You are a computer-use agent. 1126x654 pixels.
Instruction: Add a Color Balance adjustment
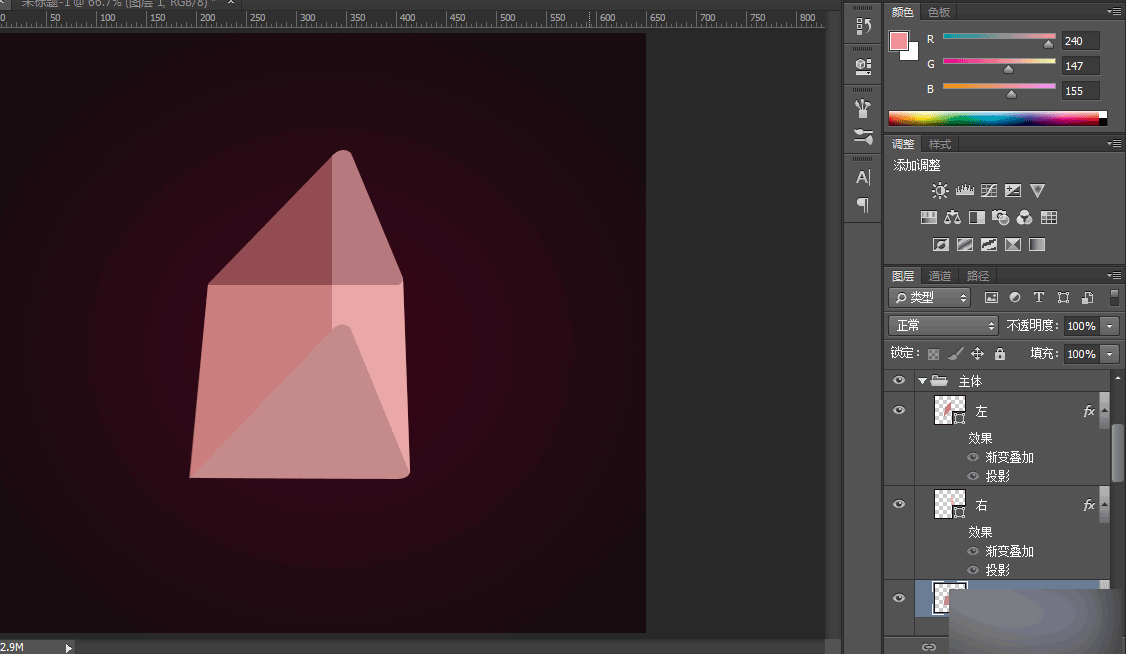click(x=952, y=218)
